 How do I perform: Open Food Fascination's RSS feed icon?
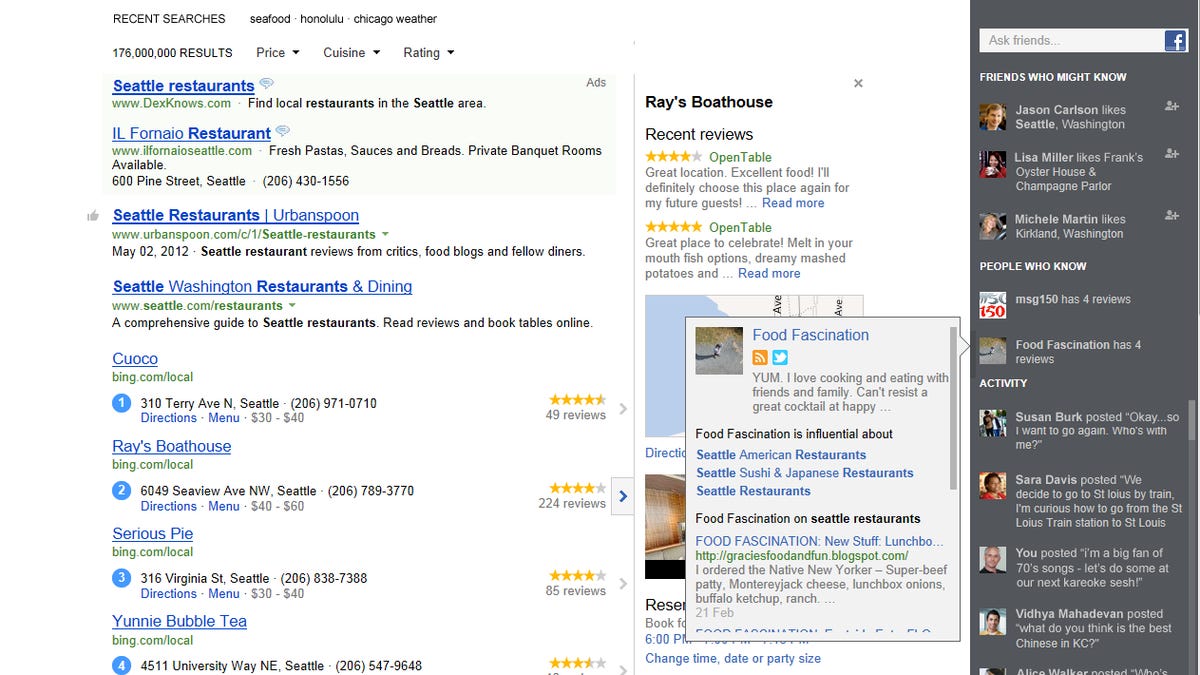tap(760, 358)
